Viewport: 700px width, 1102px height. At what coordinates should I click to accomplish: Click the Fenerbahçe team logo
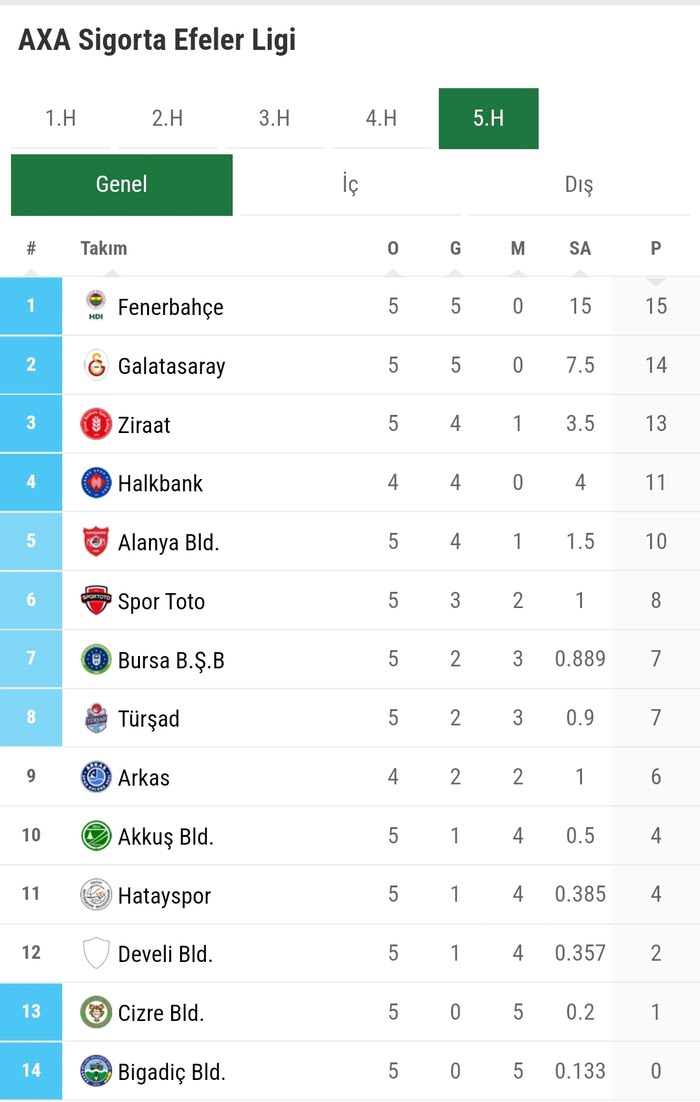tap(96, 306)
